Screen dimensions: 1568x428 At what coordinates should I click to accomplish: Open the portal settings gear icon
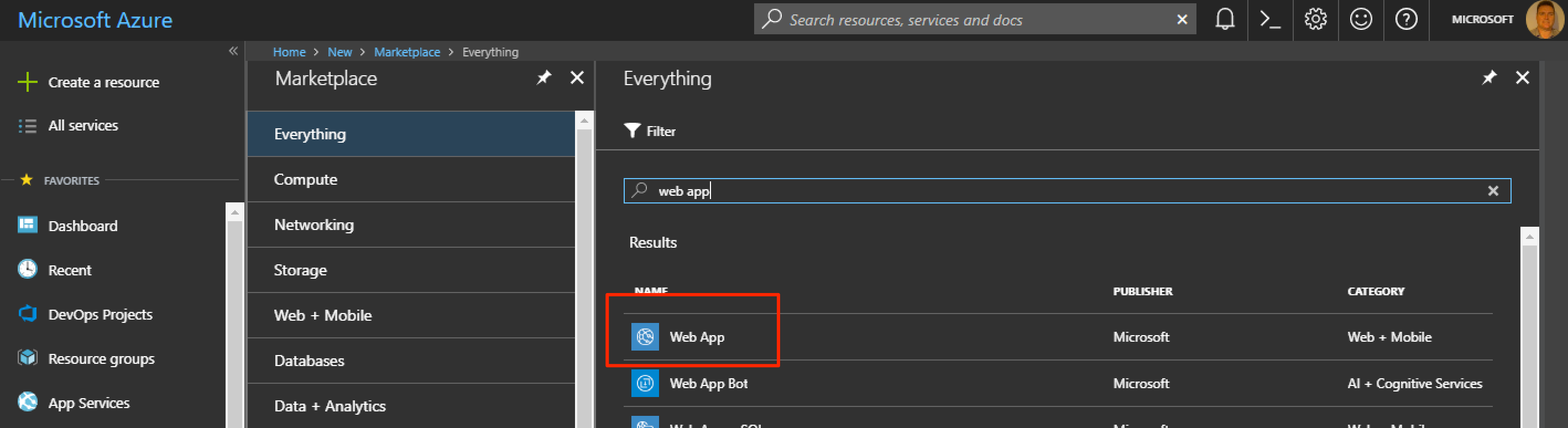(1315, 19)
